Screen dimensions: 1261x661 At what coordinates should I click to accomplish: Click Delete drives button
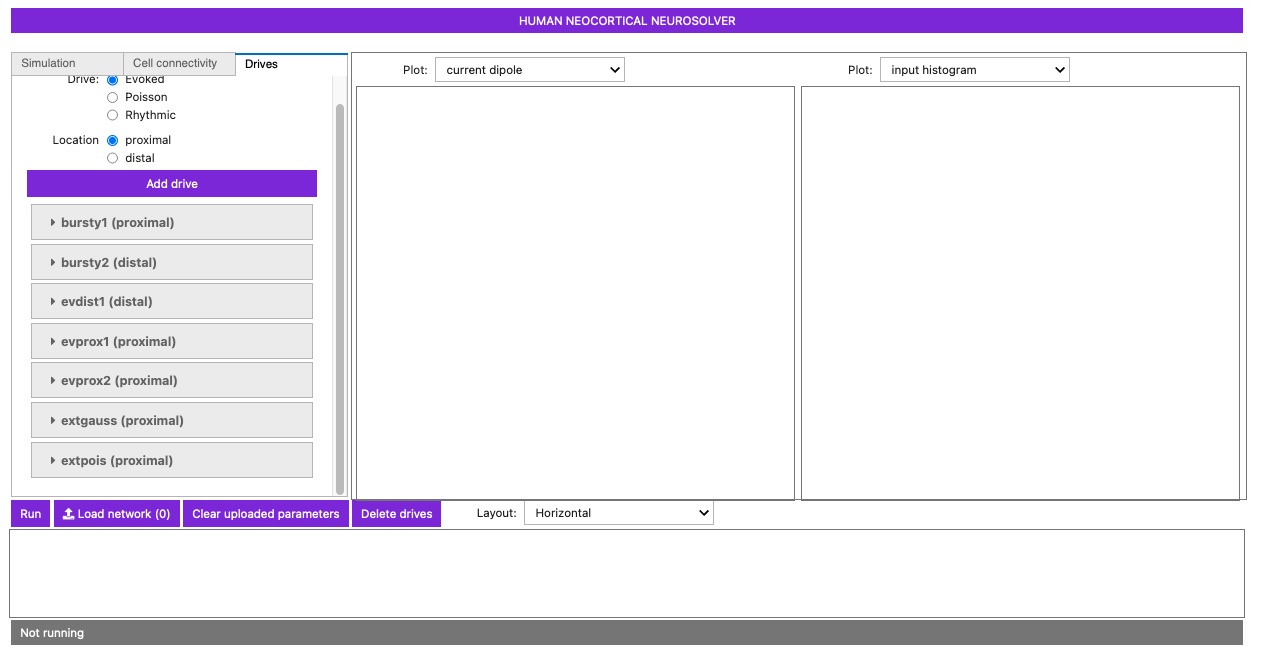pos(397,514)
